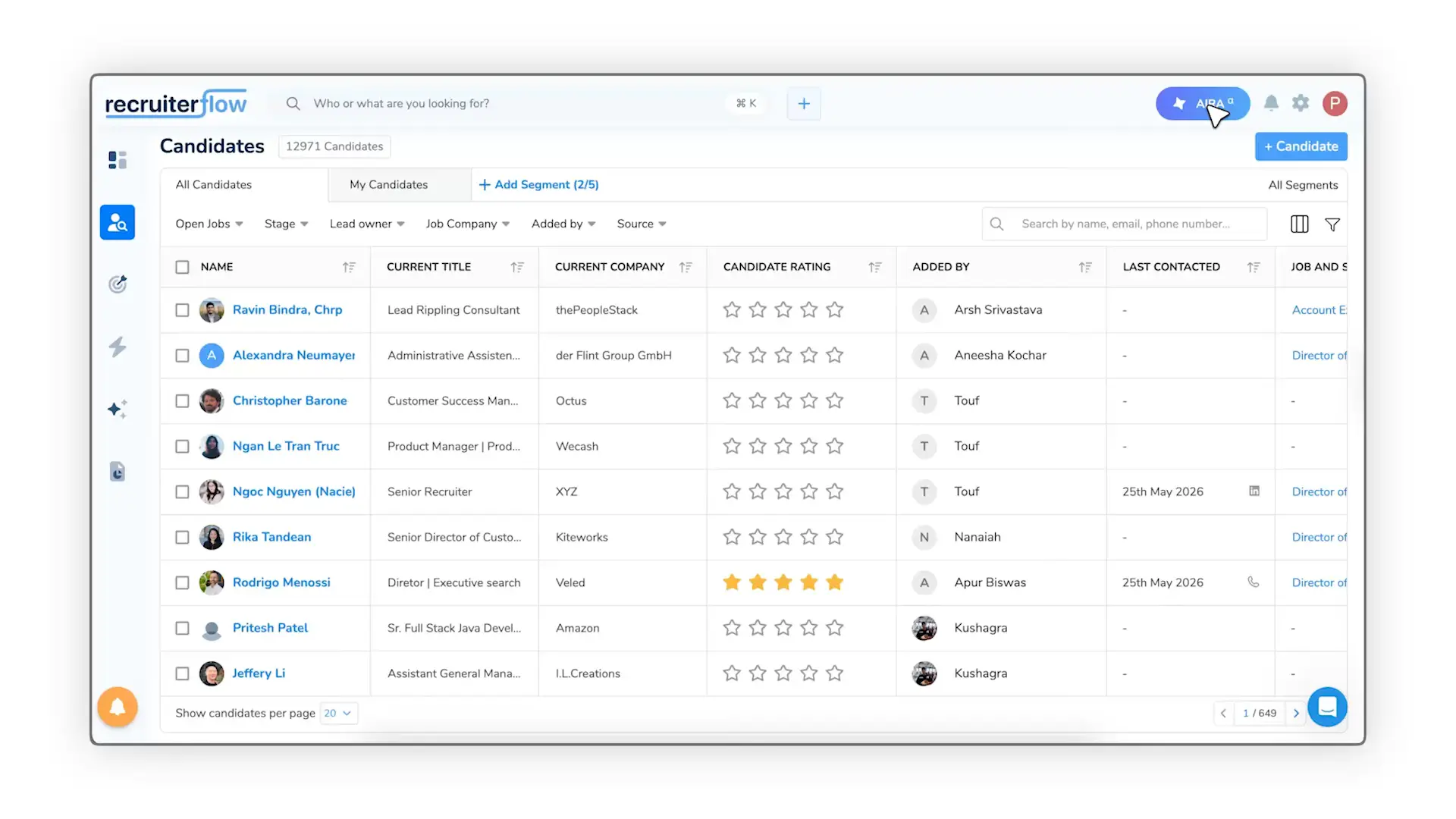Screen dimensions: 1456x819
Task: Open the Candidates icon in sidebar
Action: (118, 222)
